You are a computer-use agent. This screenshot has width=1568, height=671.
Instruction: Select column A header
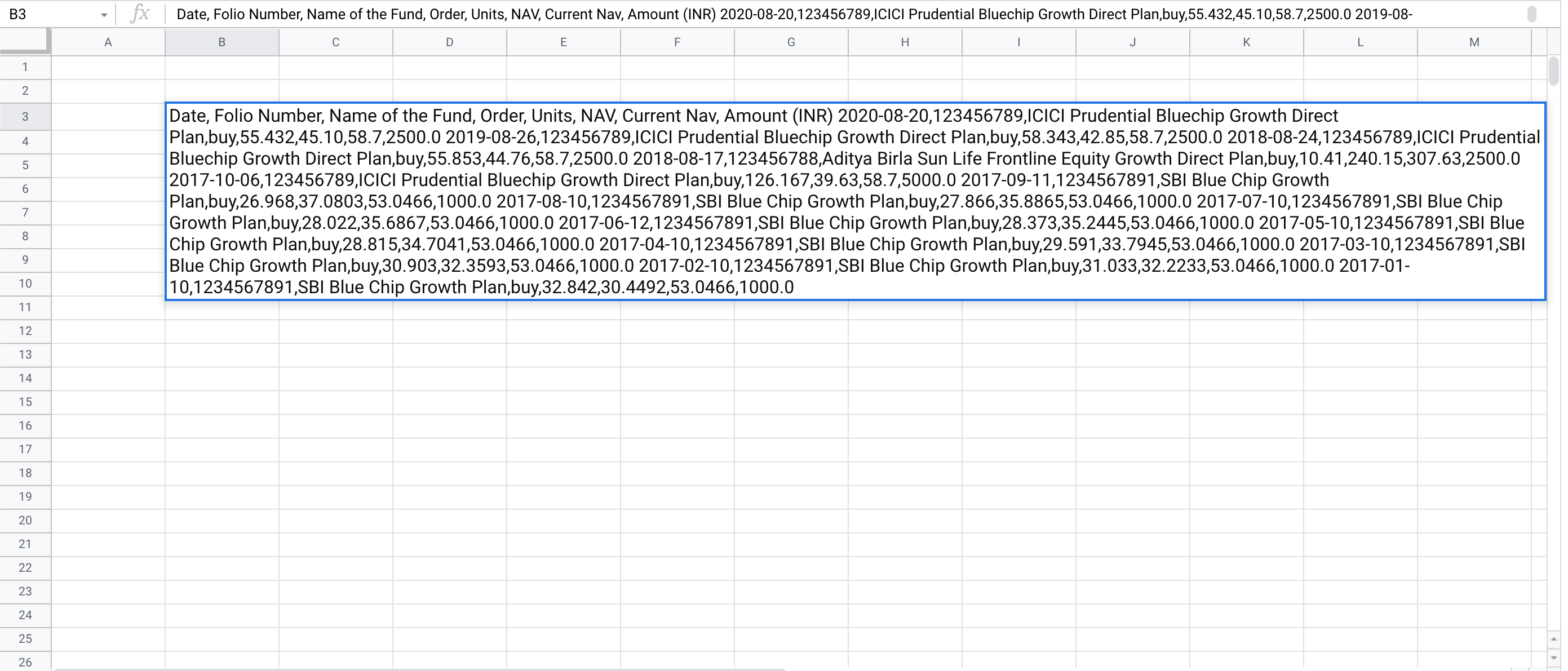tap(108, 42)
